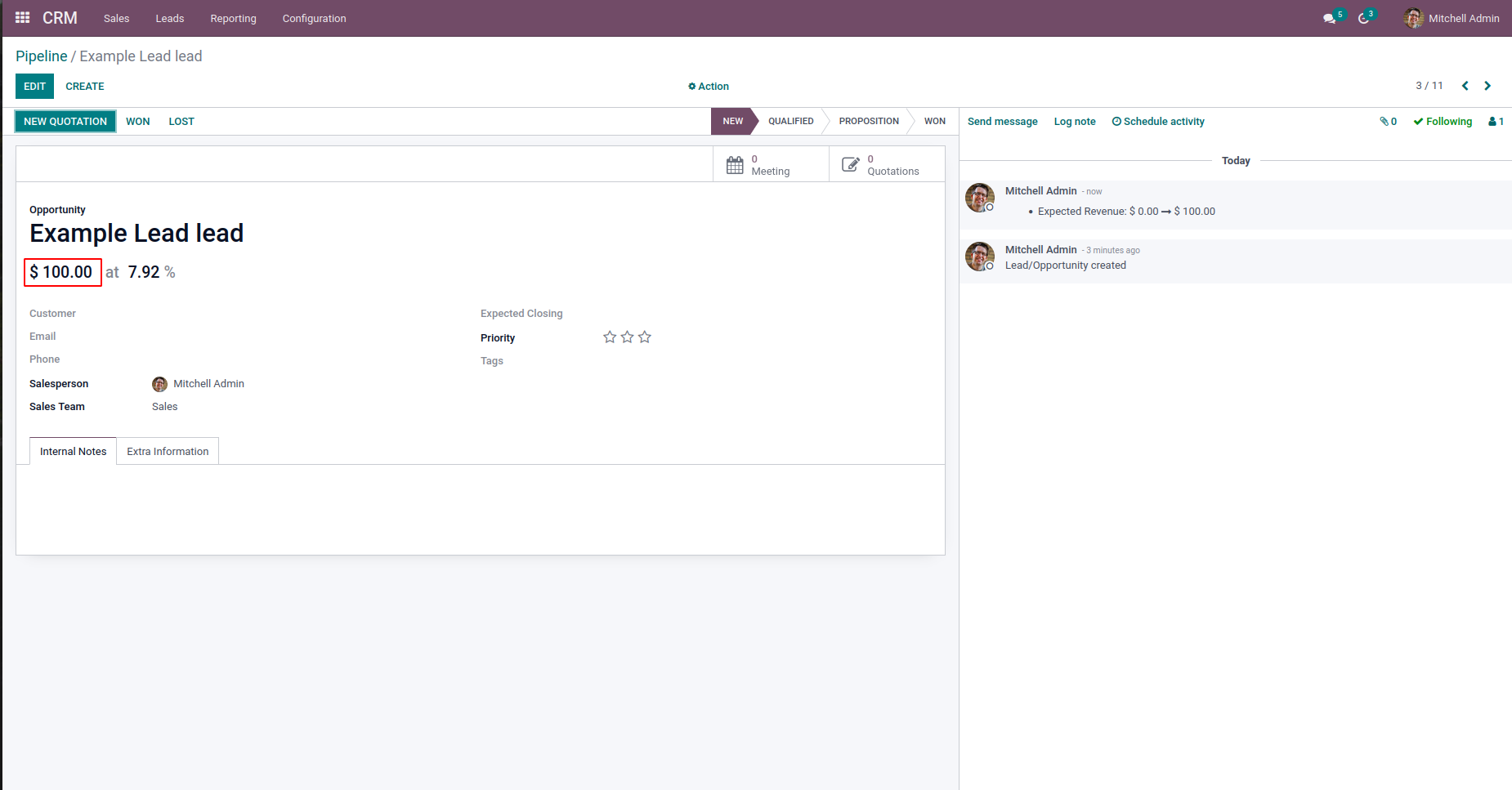Go back to Pipeline breadcrumb
The height and width of the screenshot is (790, 1512).
coord(42,56)
